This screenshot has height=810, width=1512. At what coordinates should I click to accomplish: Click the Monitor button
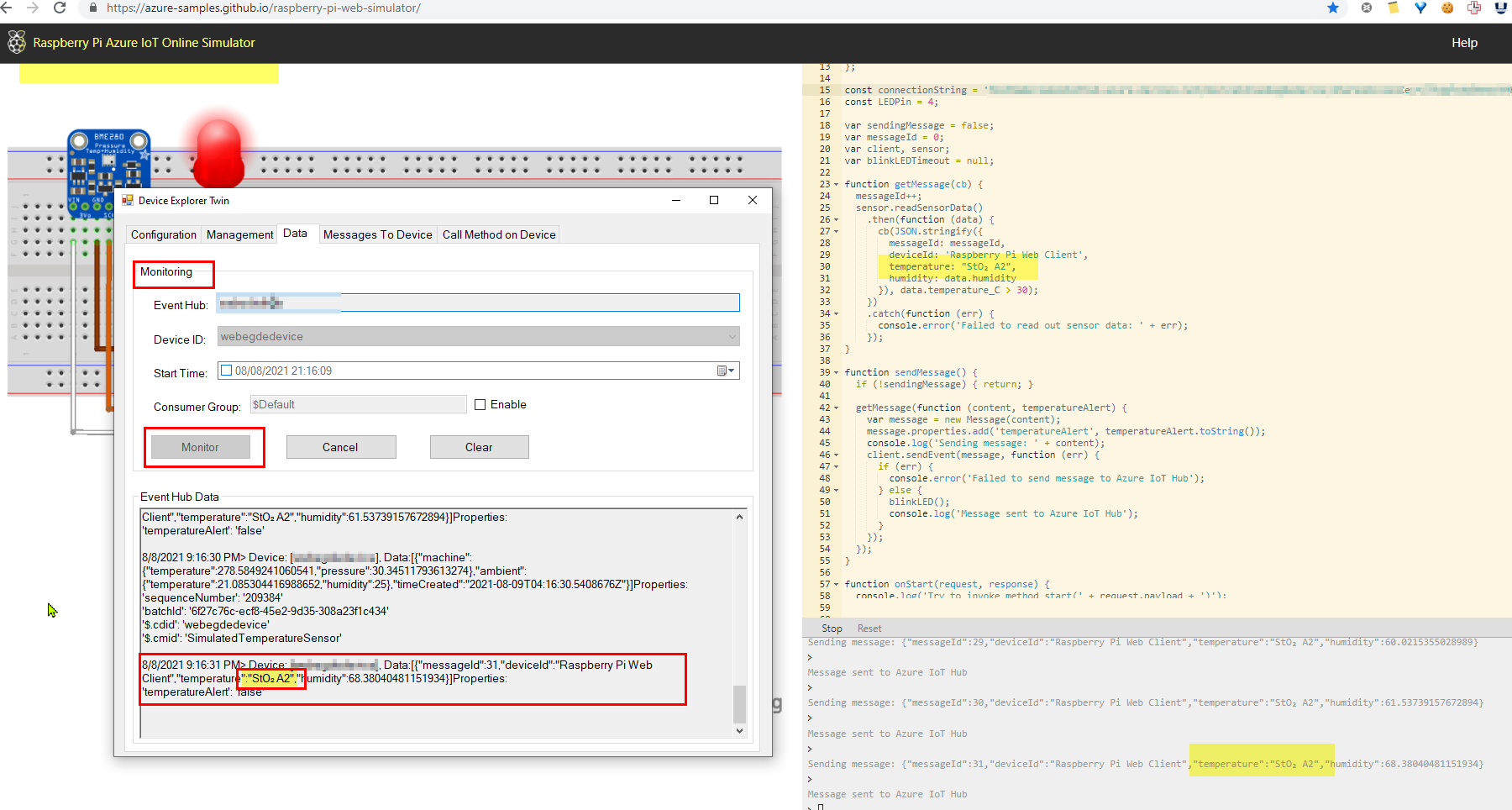click(200, 447)
